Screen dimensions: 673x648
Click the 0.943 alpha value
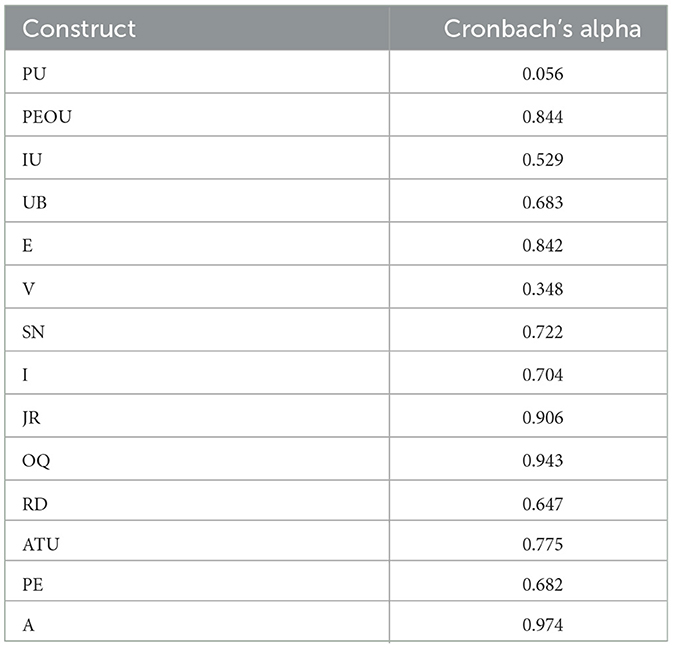tap(543, 460)
